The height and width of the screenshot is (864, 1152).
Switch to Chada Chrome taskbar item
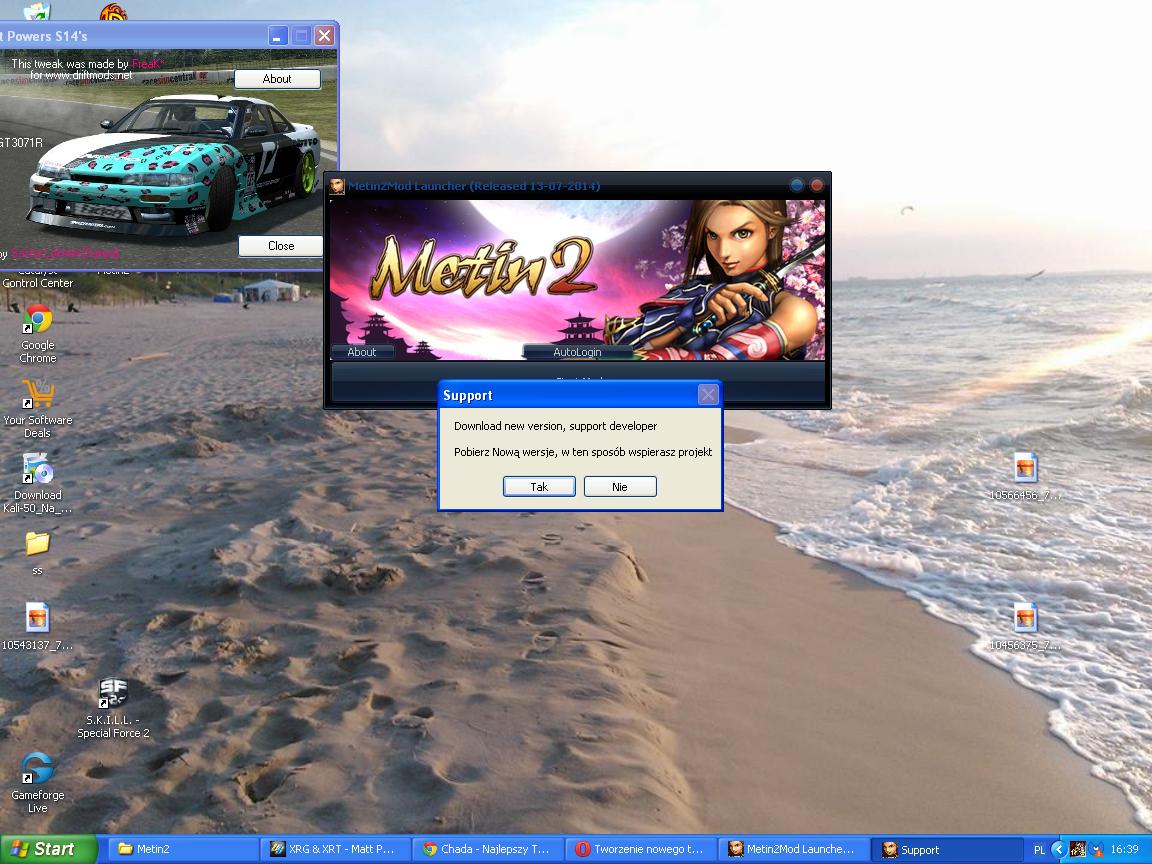pos(488,849)
